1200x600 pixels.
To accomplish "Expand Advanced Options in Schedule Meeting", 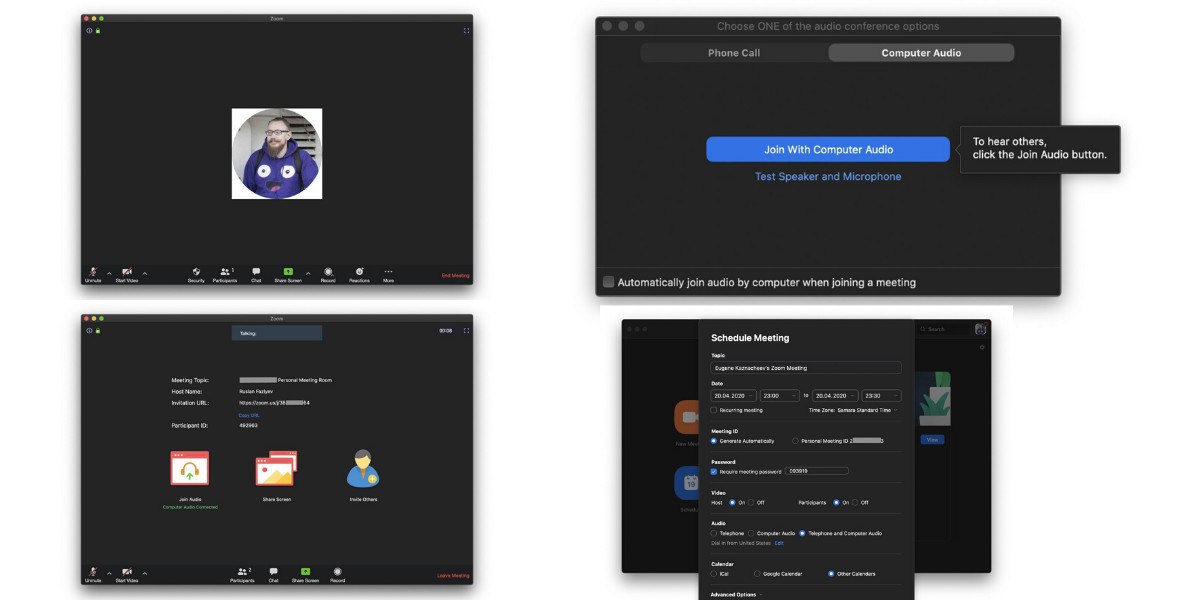I will 735,595.
